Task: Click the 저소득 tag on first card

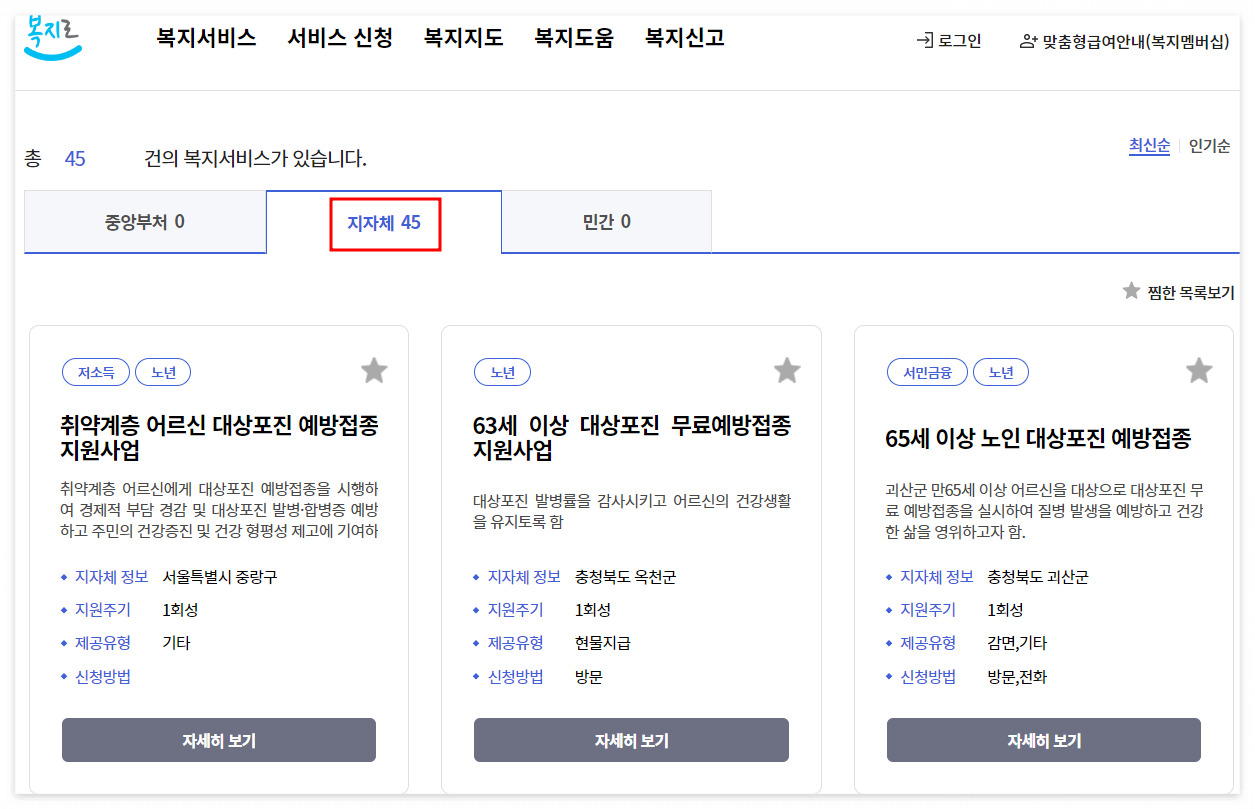Action: coord(96,373)
